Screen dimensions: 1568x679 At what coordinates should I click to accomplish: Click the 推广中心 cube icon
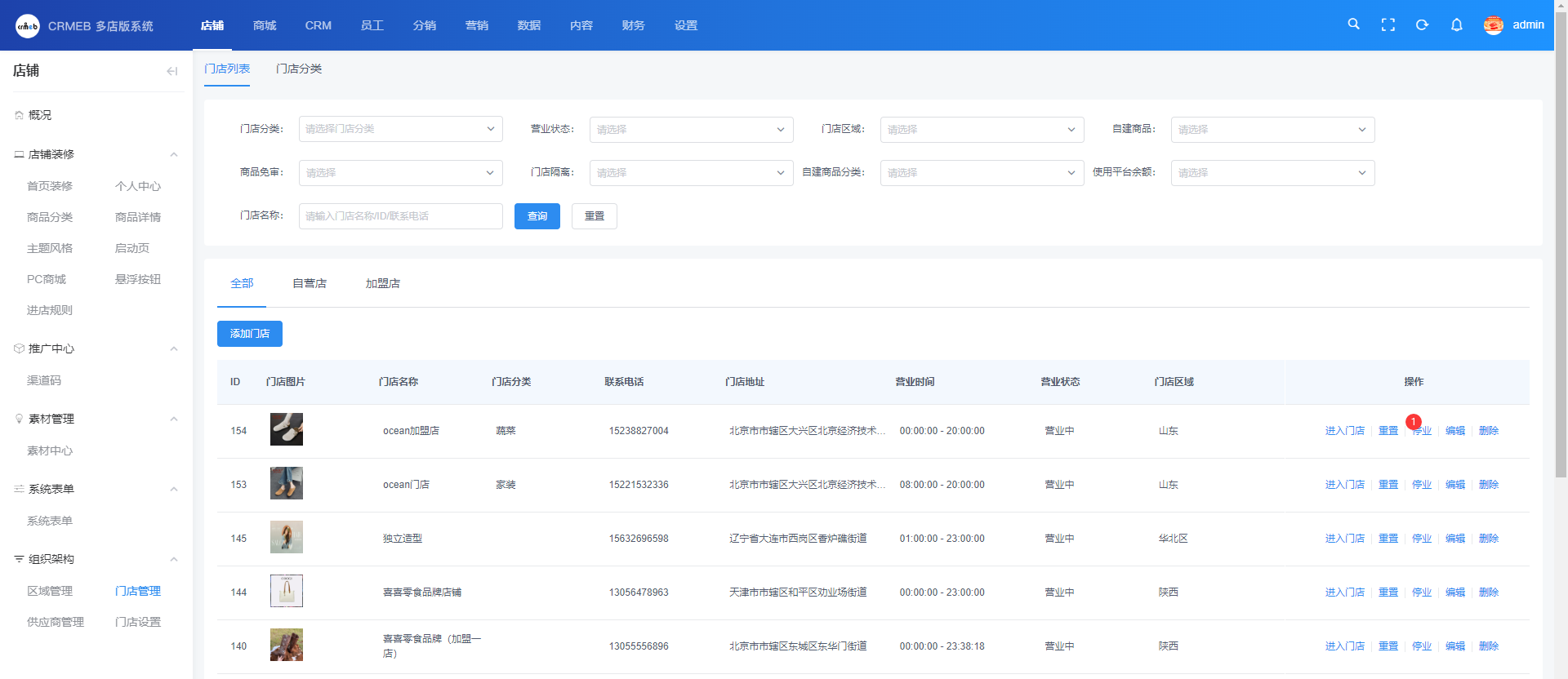(19, 348)
